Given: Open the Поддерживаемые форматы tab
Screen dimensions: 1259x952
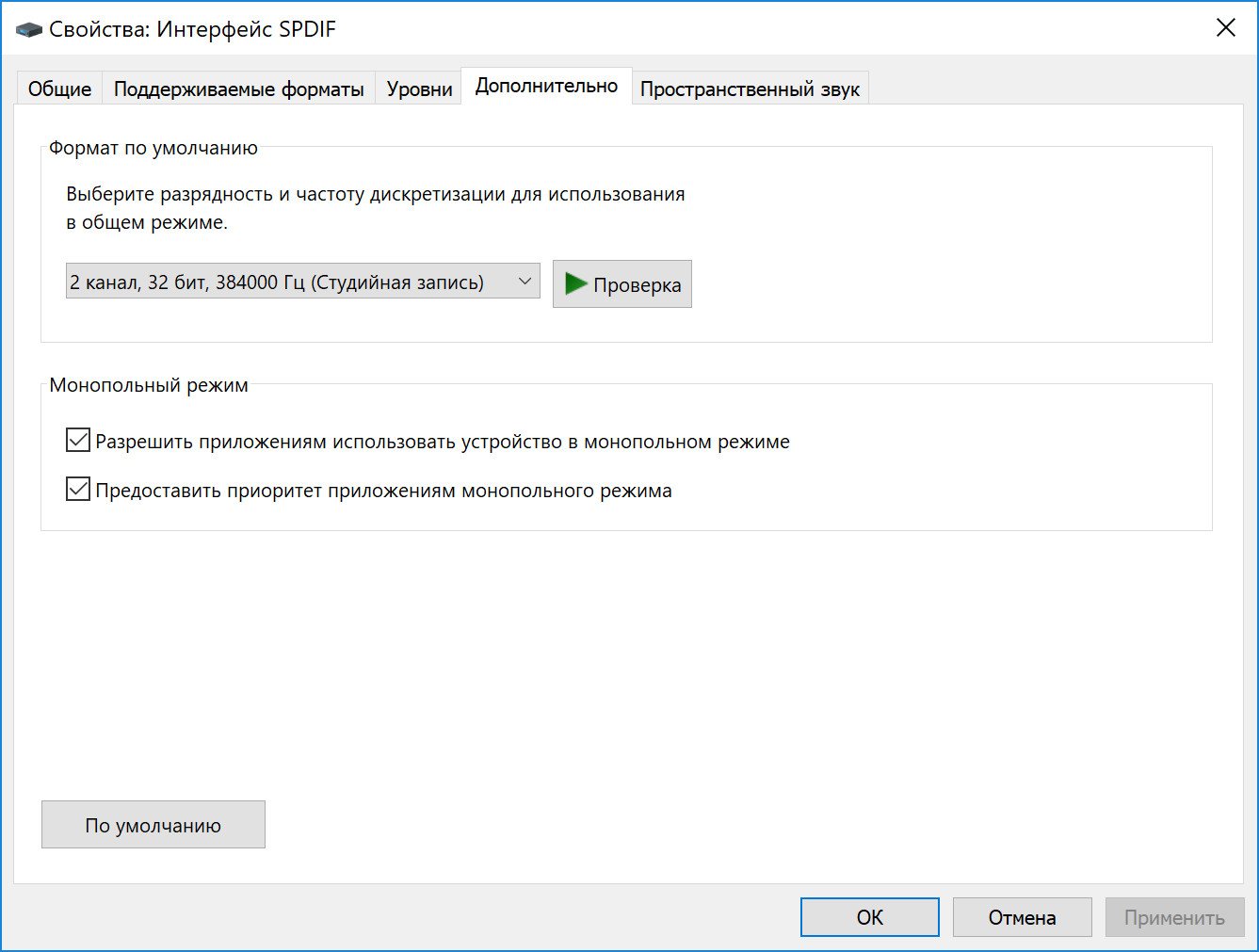Looking at the screenshot, I should (x=238, y=89).
